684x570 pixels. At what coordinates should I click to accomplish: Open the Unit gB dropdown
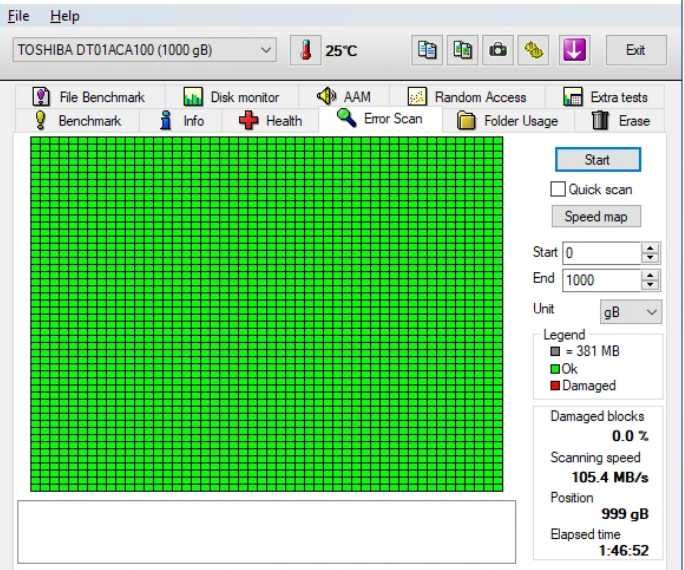click(x=631, y=312)
